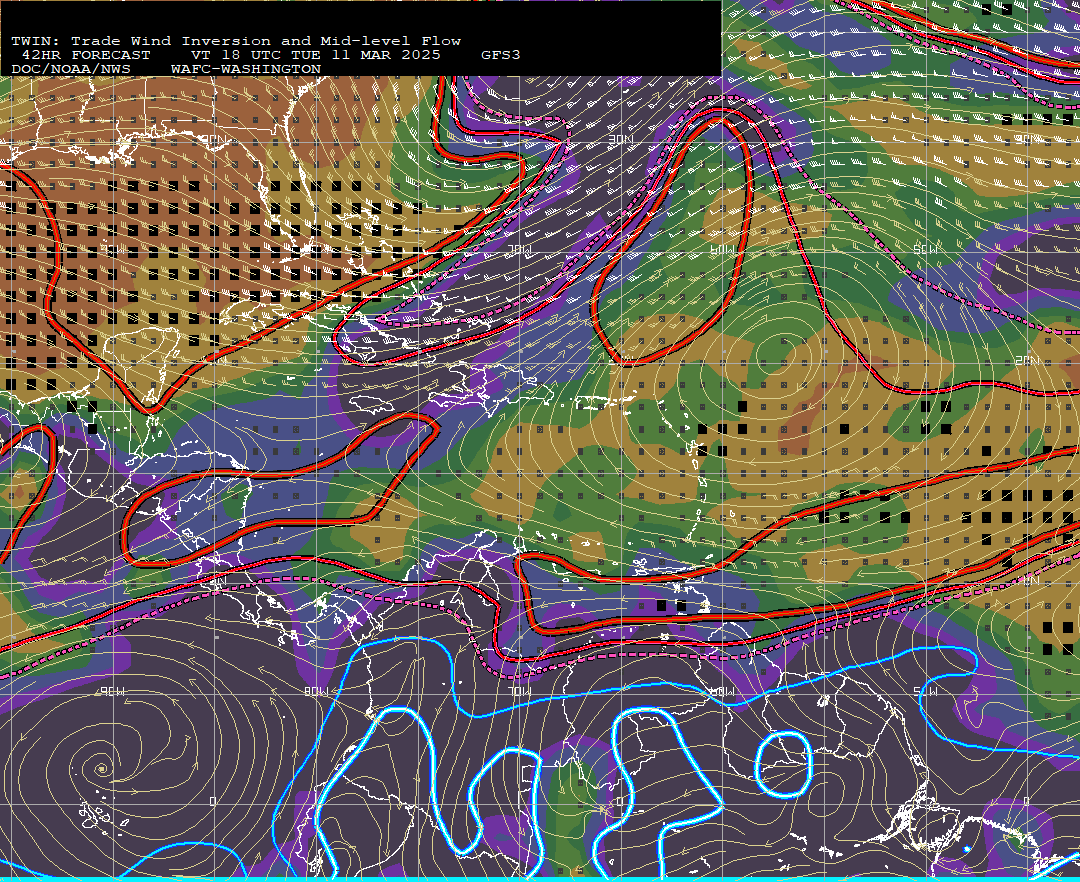1080x882 pixels.
Task: Click the '10N' label at the right edge
Action: (x=1028, y=582)
